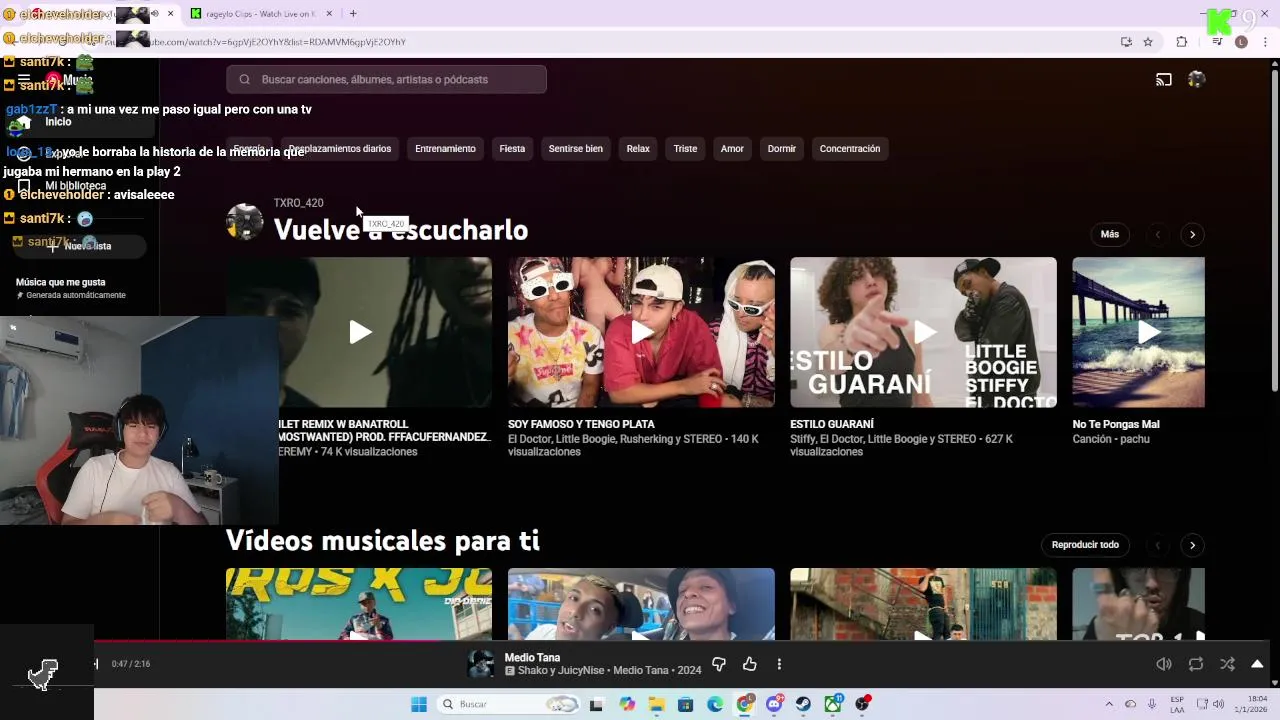Click the install app icon in address bar
The width and height of the screenshot is (1280, 720).
coord(1126,42)
